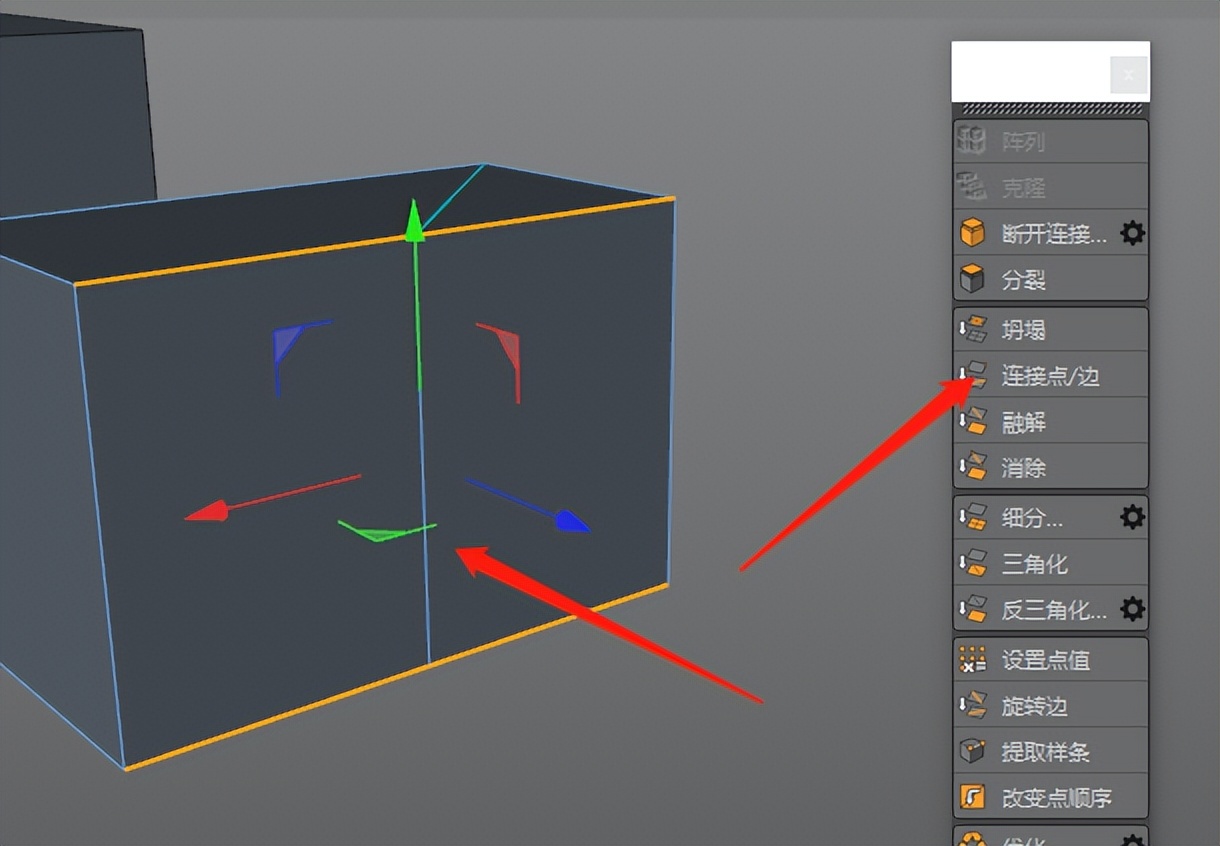Click the 分裂 (Split) cube icon

(971, 278)
